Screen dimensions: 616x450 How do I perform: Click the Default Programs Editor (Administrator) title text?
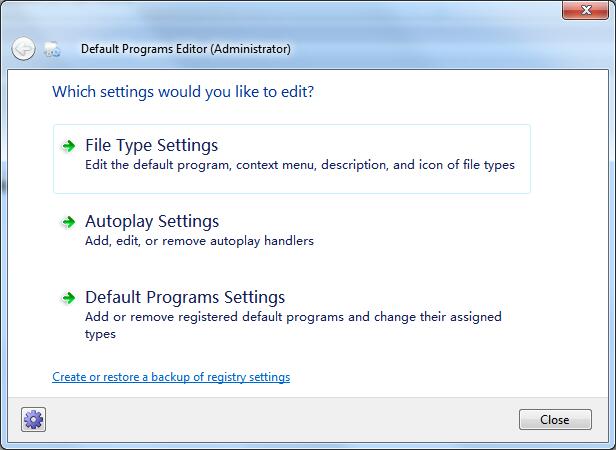(186, 48)
